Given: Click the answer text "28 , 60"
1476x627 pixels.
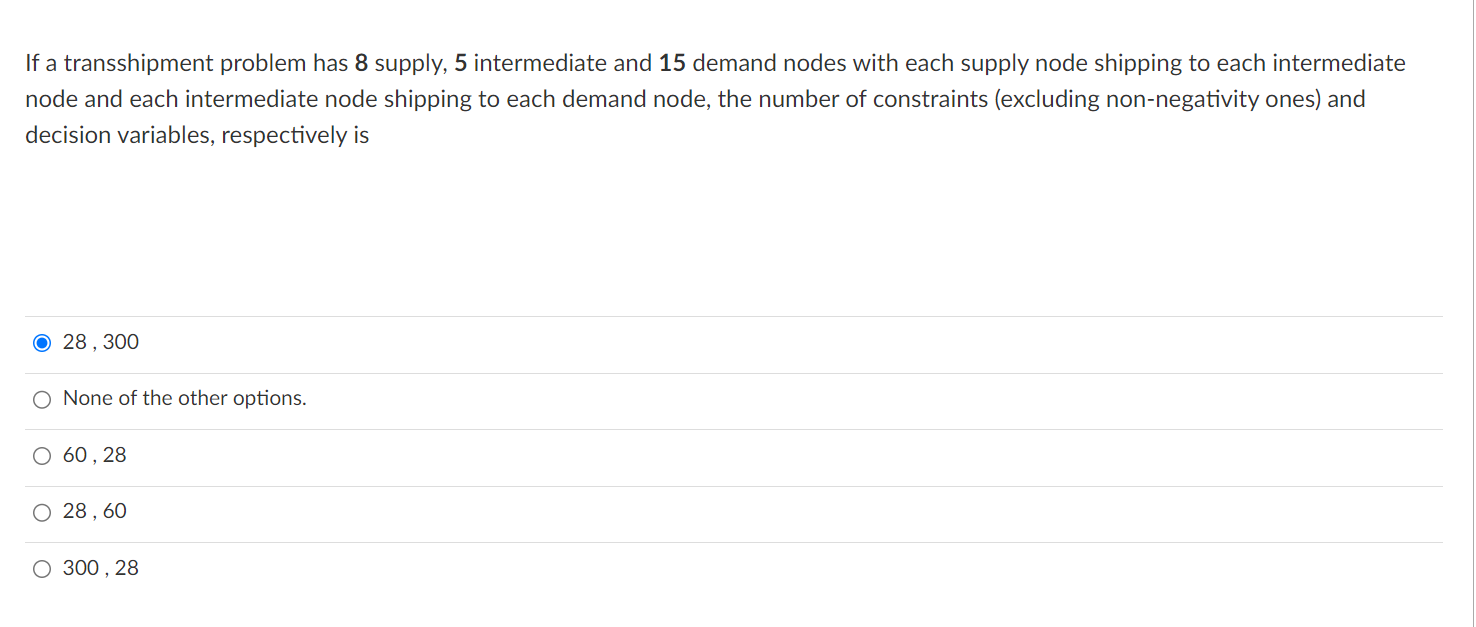Looking at the screenshot, I should click(94, 511).
